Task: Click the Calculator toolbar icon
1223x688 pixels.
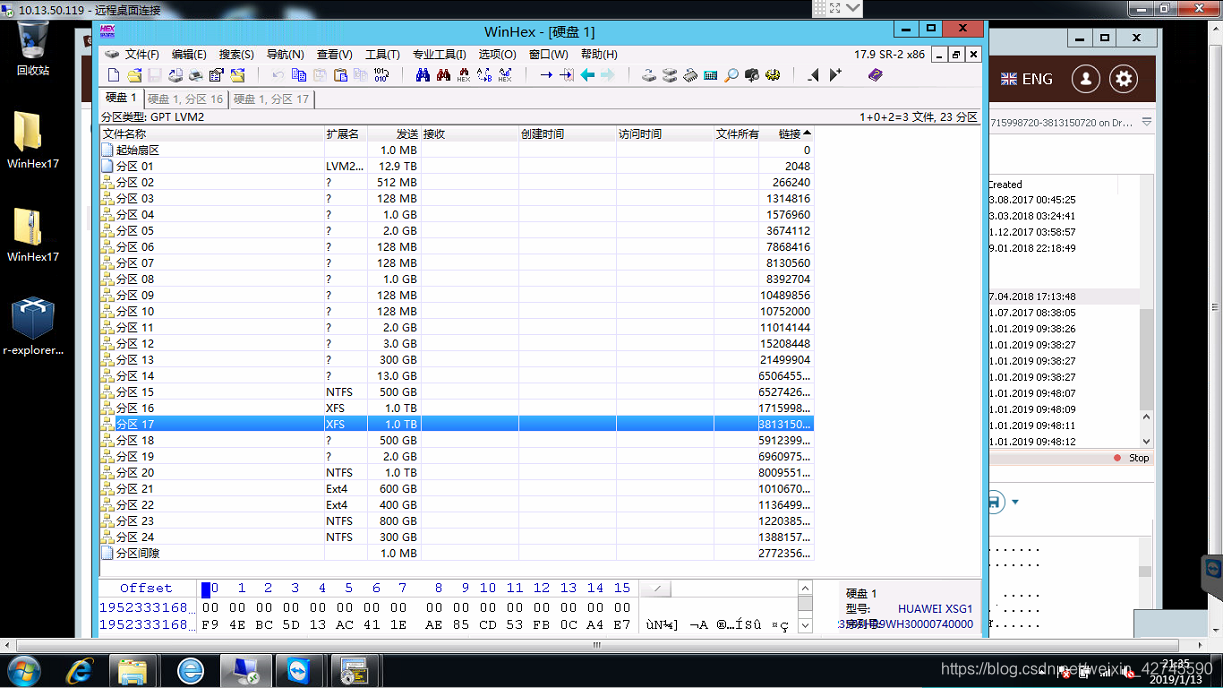Action: pos(711,75)
